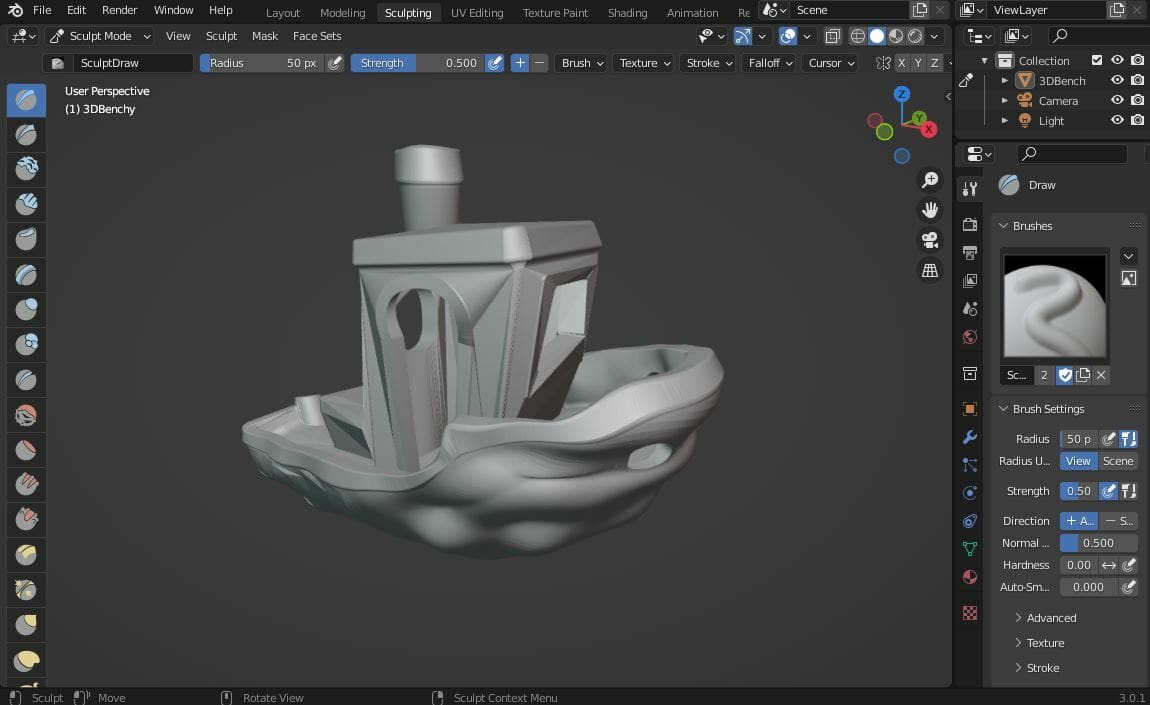Click the pan hand viewport icon
Viewport: 1150px width, 705px height.
point(930,210)
